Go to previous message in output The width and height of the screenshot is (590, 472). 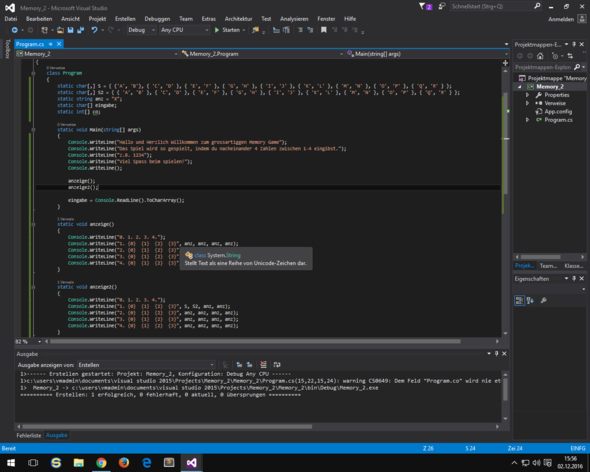(x=239, y=364)
